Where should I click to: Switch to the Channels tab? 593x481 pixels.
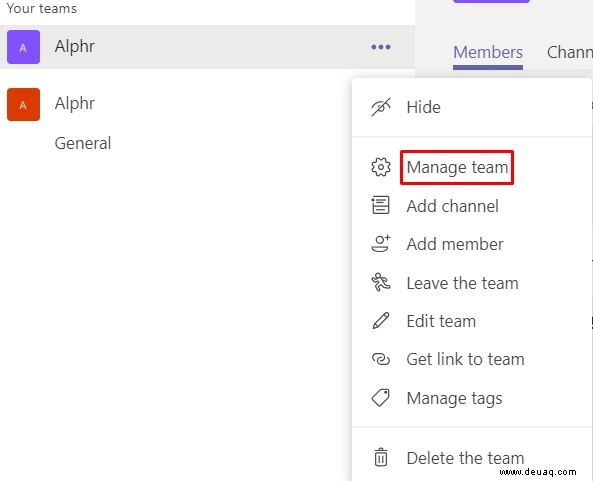570,52
